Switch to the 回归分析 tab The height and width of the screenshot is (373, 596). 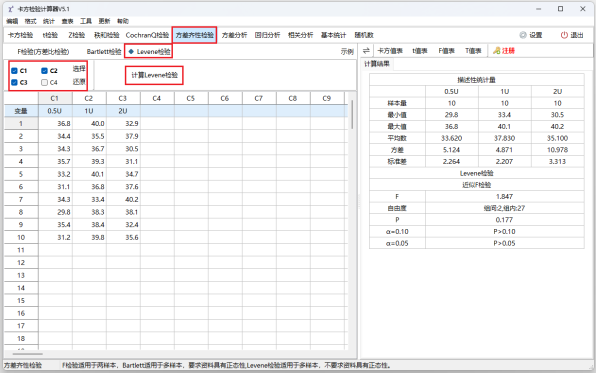coord(268,35)
